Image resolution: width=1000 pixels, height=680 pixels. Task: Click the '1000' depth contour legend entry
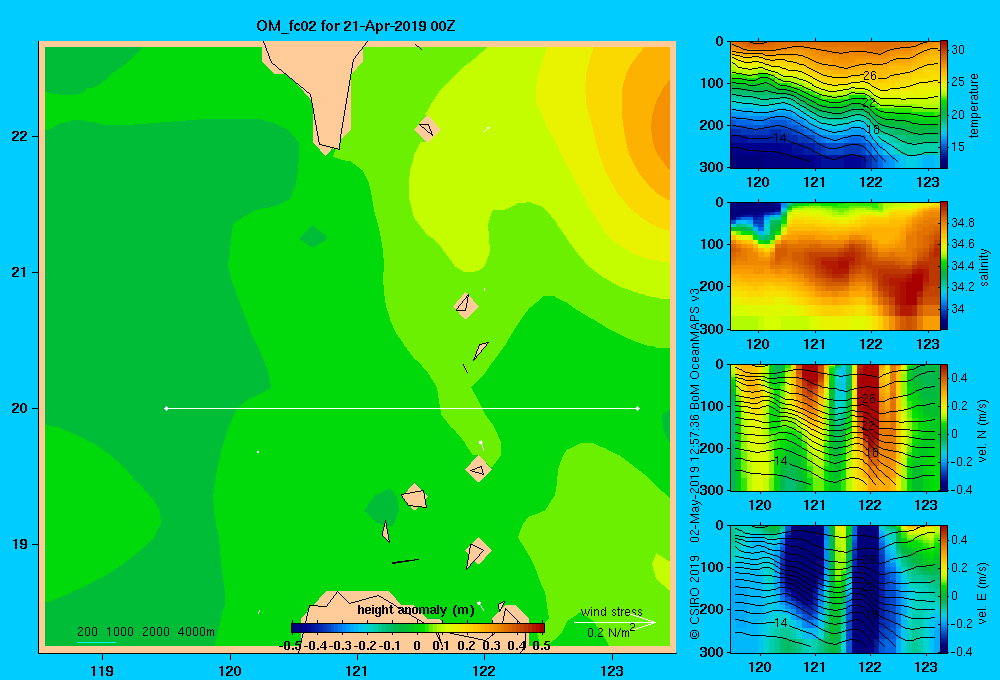click(x=119, y=632)
